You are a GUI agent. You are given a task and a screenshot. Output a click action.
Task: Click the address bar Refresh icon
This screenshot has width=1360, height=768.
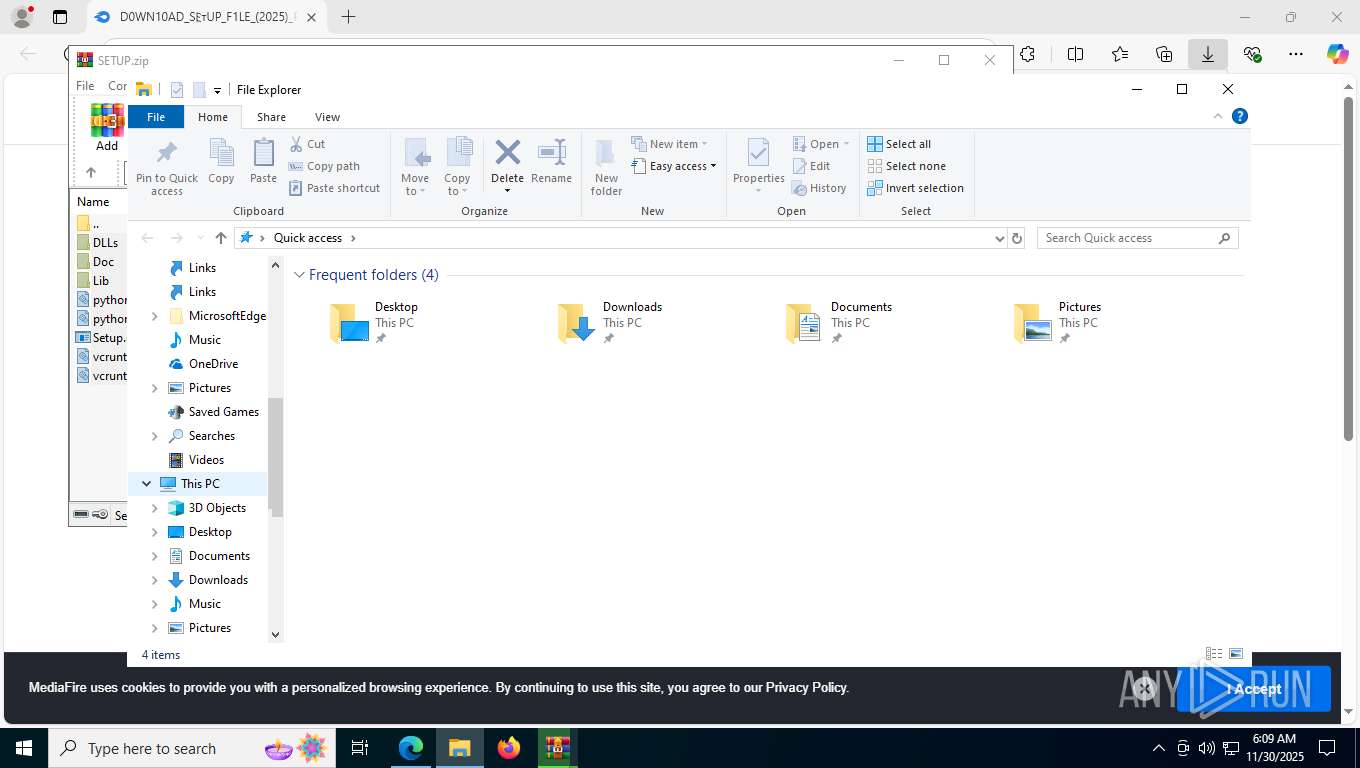(x=1017, y=238)
